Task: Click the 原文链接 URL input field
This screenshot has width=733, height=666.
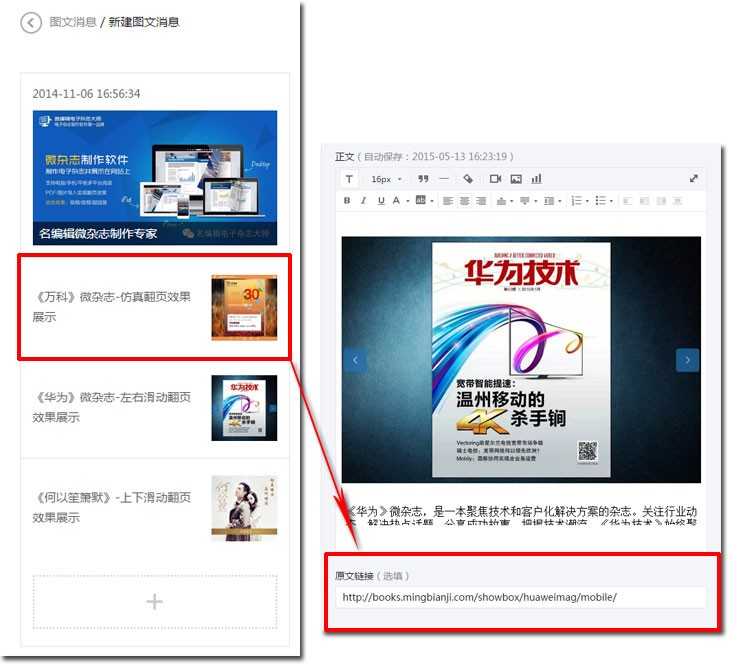Action: 521,598
